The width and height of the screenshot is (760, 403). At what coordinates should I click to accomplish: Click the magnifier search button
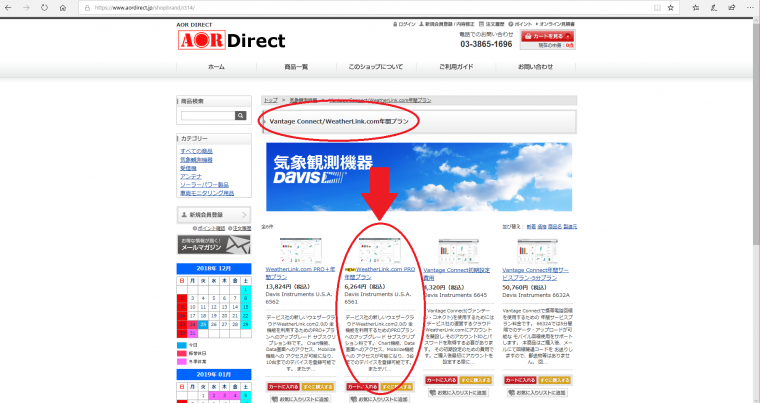coord(241,115)
